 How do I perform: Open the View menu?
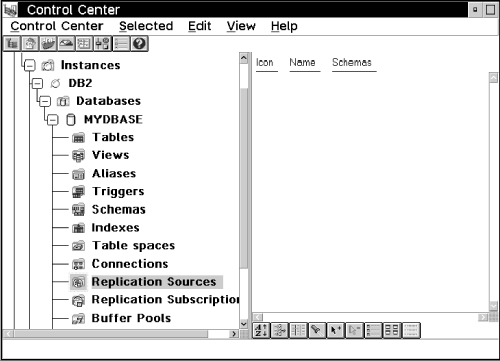(x=241, y=26)
